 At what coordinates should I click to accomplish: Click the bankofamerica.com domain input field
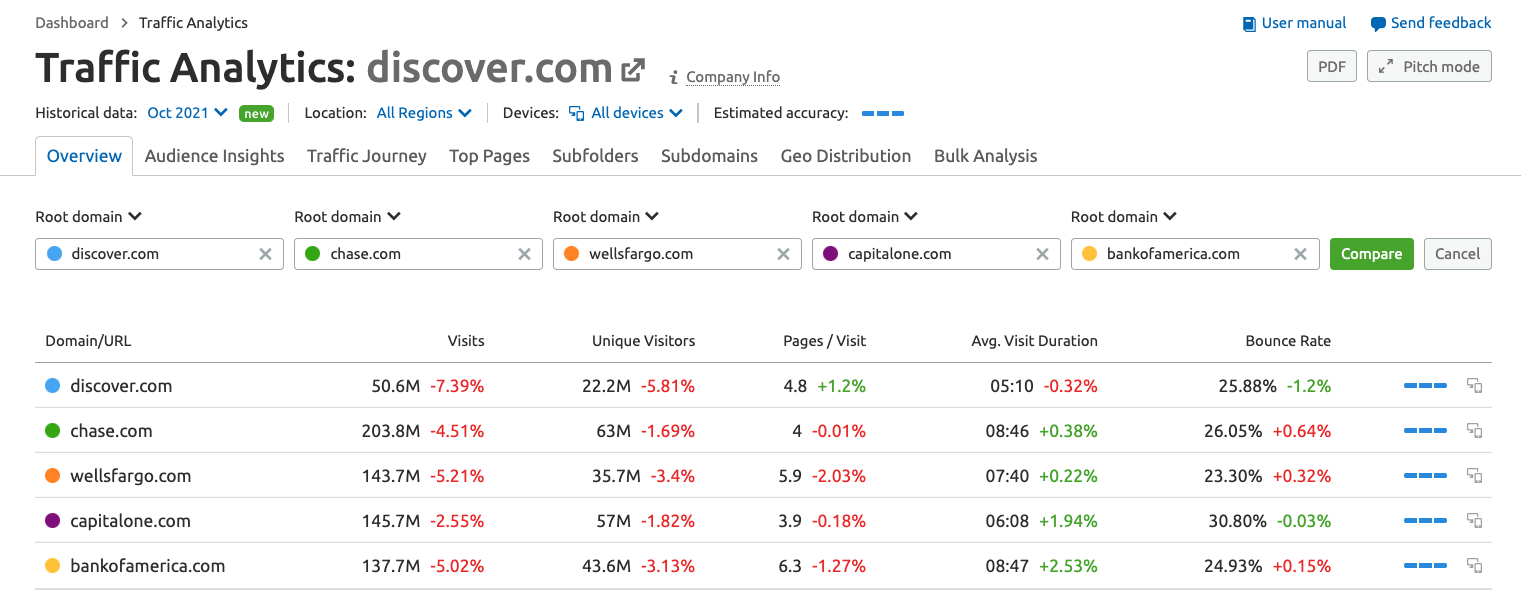pos(1196,254)
